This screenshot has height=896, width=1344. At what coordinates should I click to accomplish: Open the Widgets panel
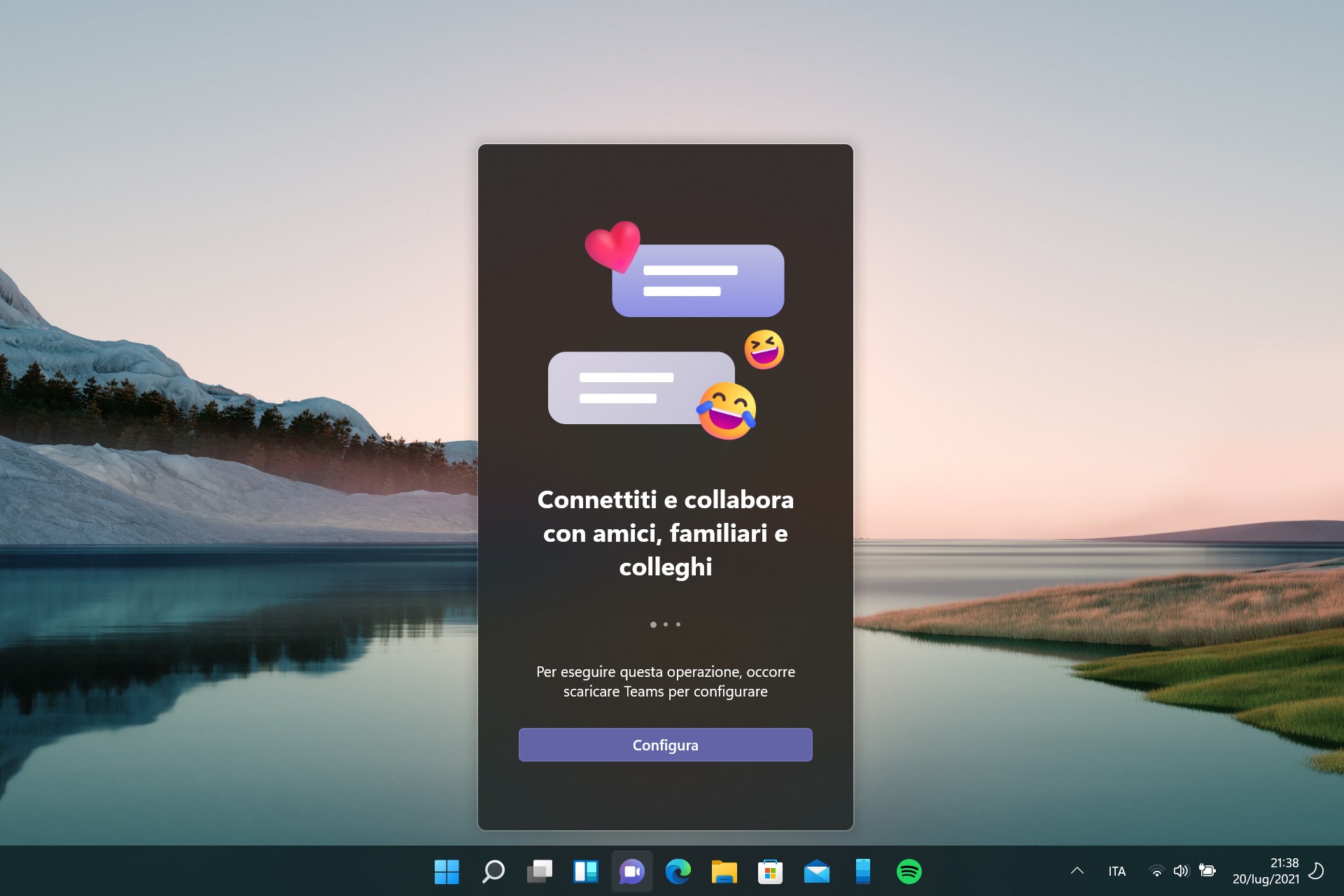585,871
